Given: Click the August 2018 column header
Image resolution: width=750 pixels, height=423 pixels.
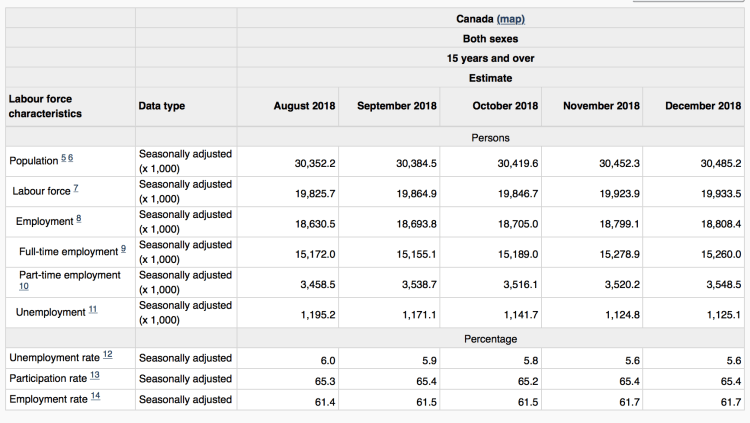Looking at the screenshot, I should click(x=304, y=106).
